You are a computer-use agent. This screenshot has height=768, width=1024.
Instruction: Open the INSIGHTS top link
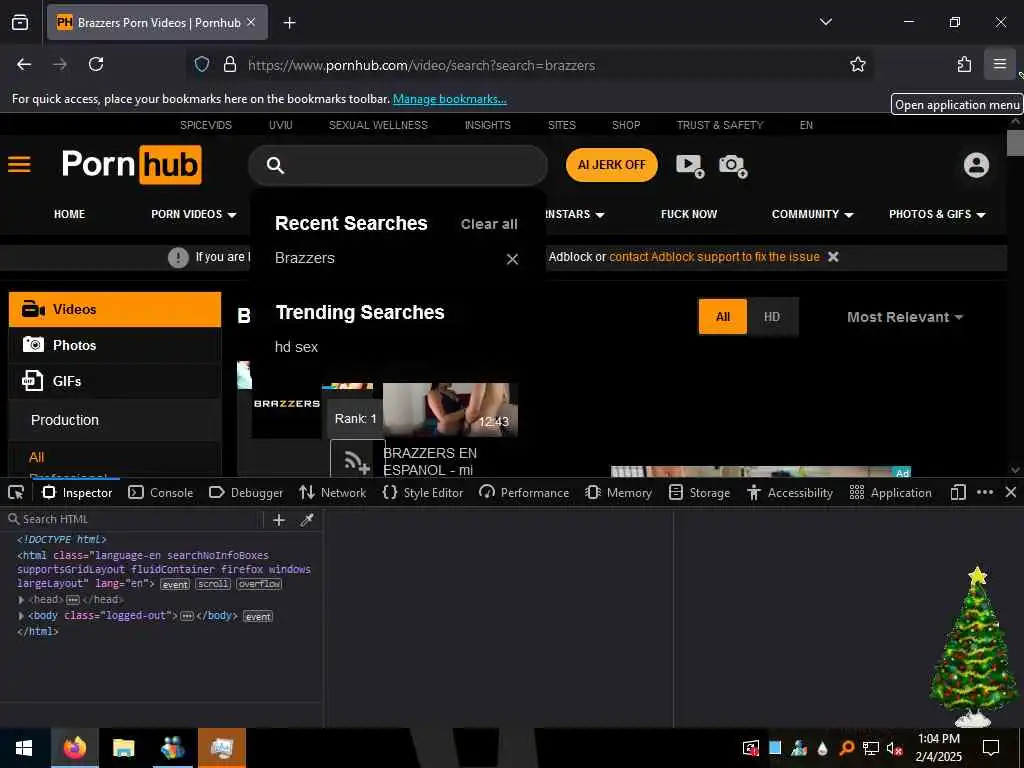tap(488, 125)
